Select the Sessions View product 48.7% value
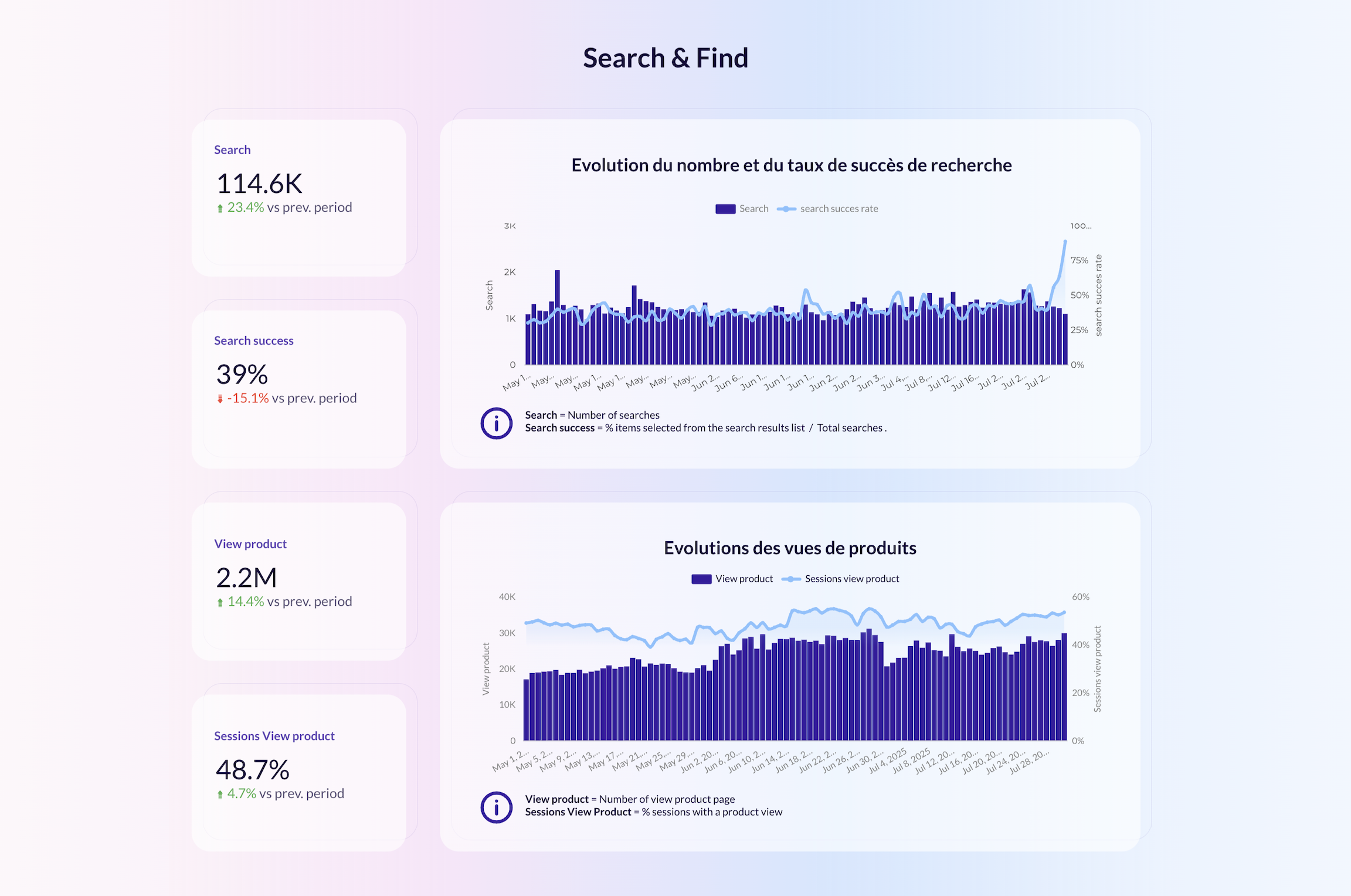This screenshot has width=1351, height=896. pyautogui.click(x=252, y=769)
